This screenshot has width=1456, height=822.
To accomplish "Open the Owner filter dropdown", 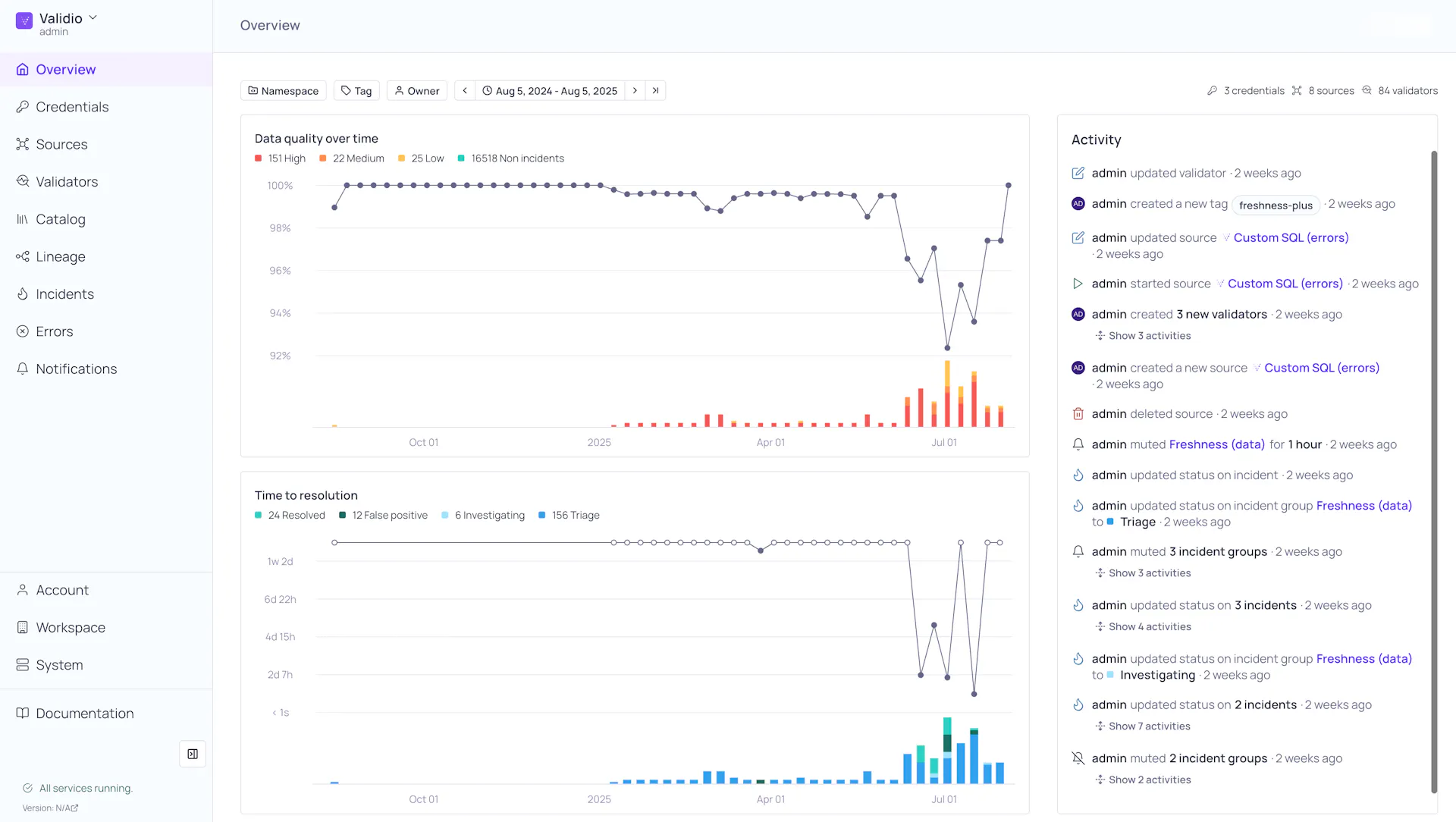I will click(417, 91).
